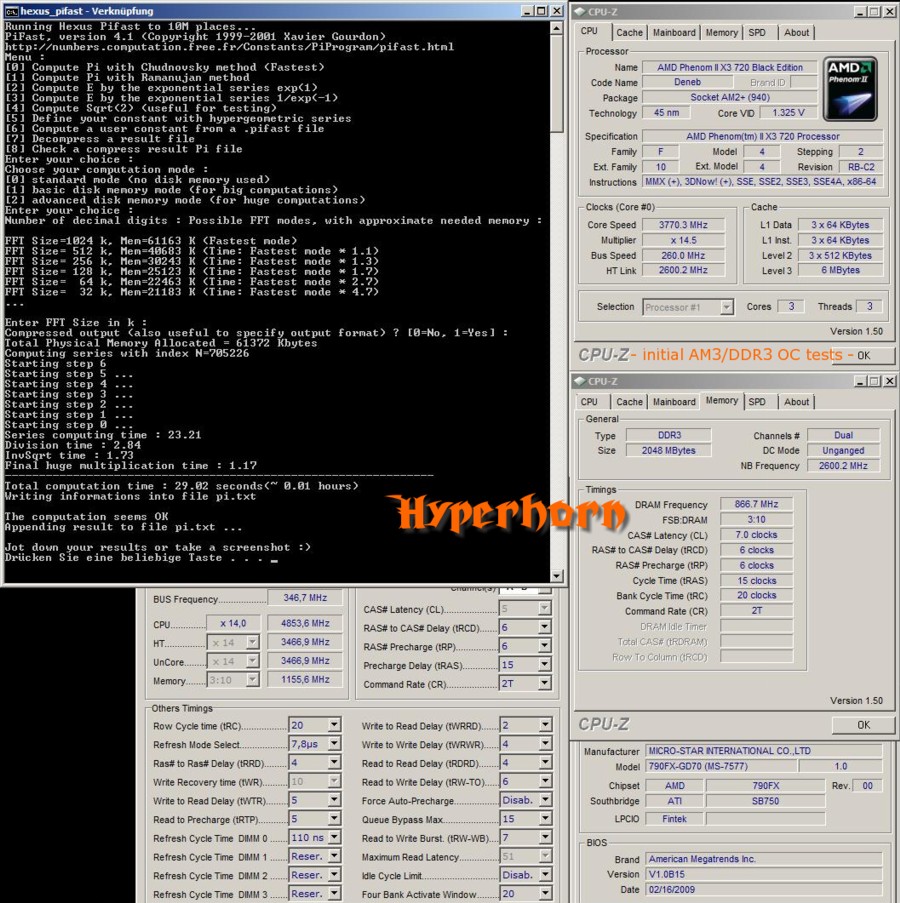Click the BIOS version V1.0B15 value
900x903 pixels.
pos(764,874)
